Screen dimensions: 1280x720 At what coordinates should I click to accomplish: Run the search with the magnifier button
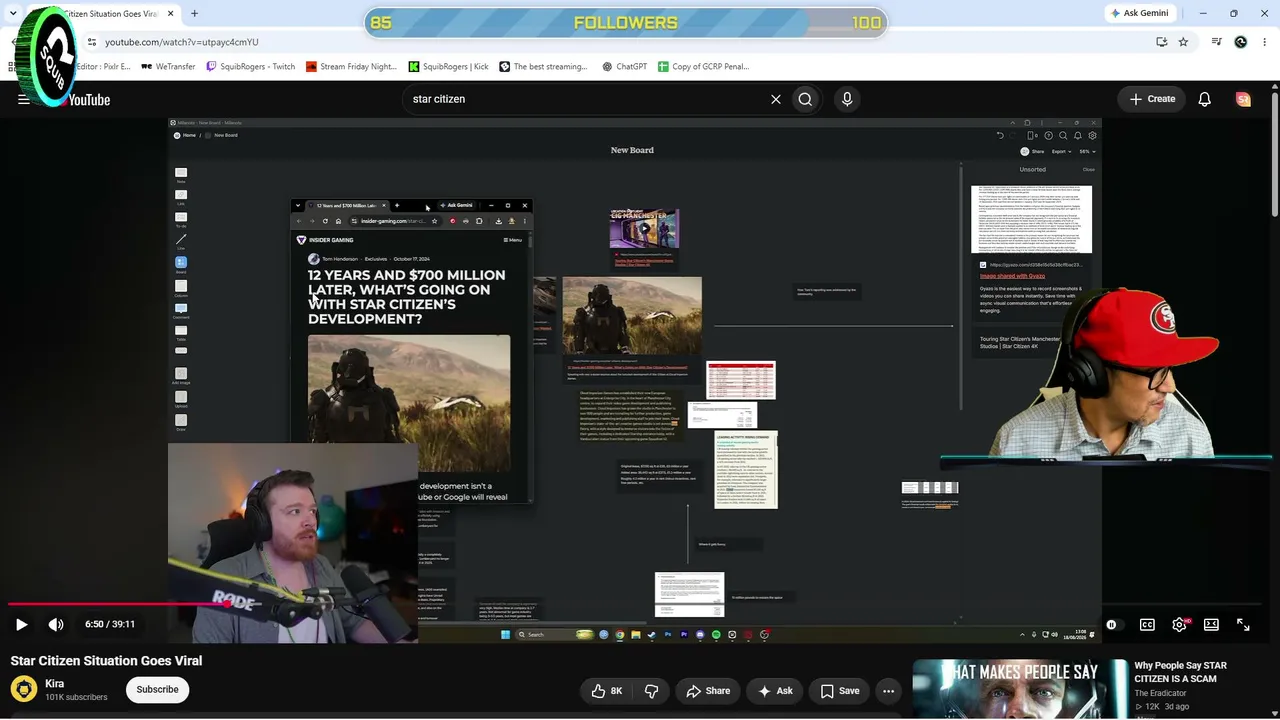pos(805,99)
